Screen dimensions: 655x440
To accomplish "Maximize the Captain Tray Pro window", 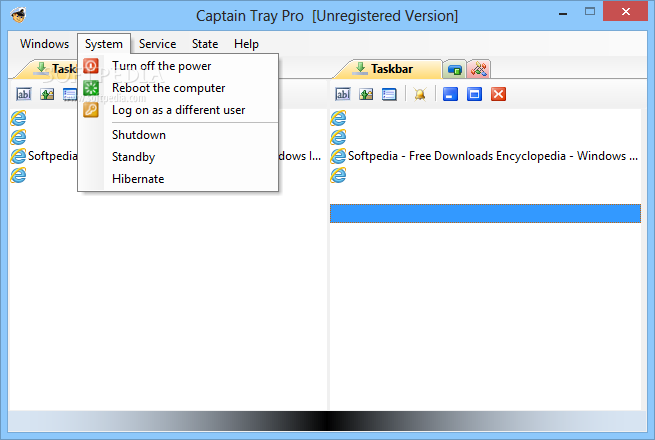I will (x=590, y=12).
